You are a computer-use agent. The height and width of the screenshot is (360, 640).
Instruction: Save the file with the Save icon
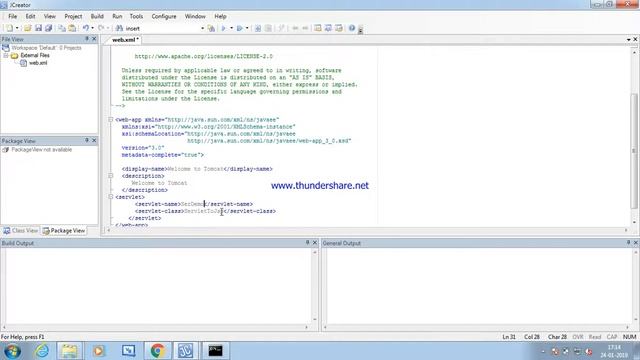pos(38,28)
